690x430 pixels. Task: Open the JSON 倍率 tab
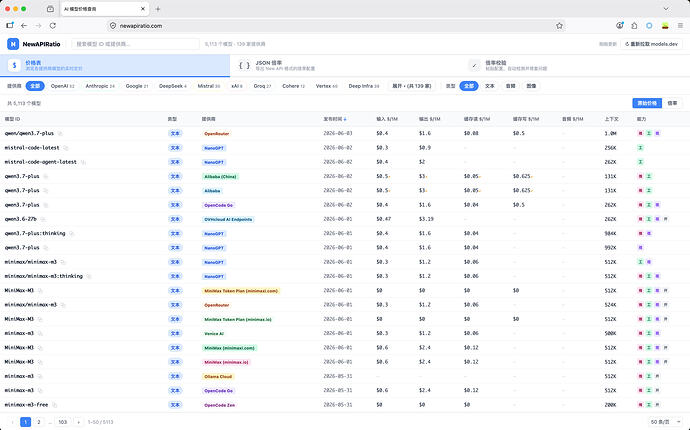click(345, 66)
